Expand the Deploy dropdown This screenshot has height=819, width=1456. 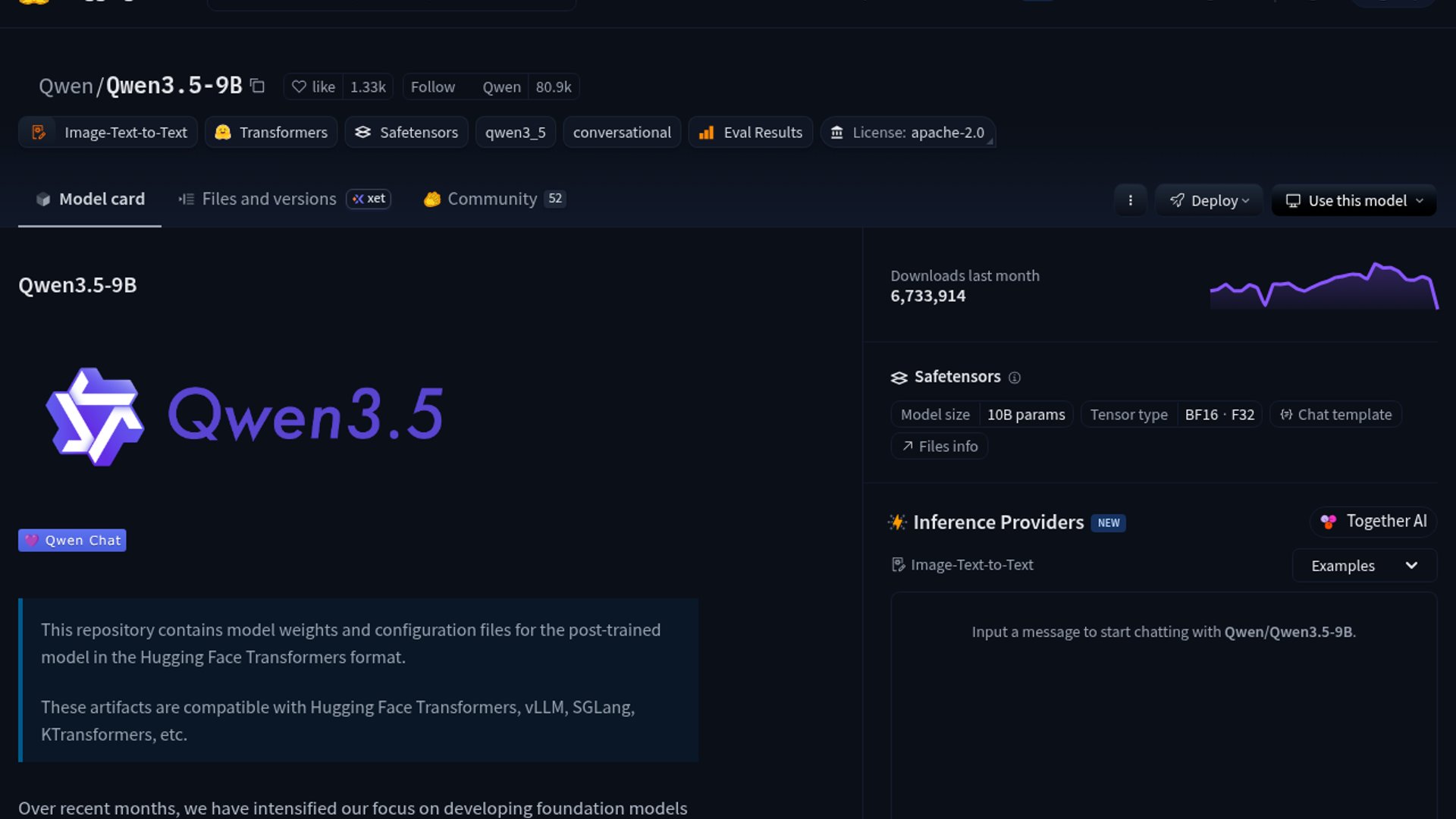[x=1209, y=200]
